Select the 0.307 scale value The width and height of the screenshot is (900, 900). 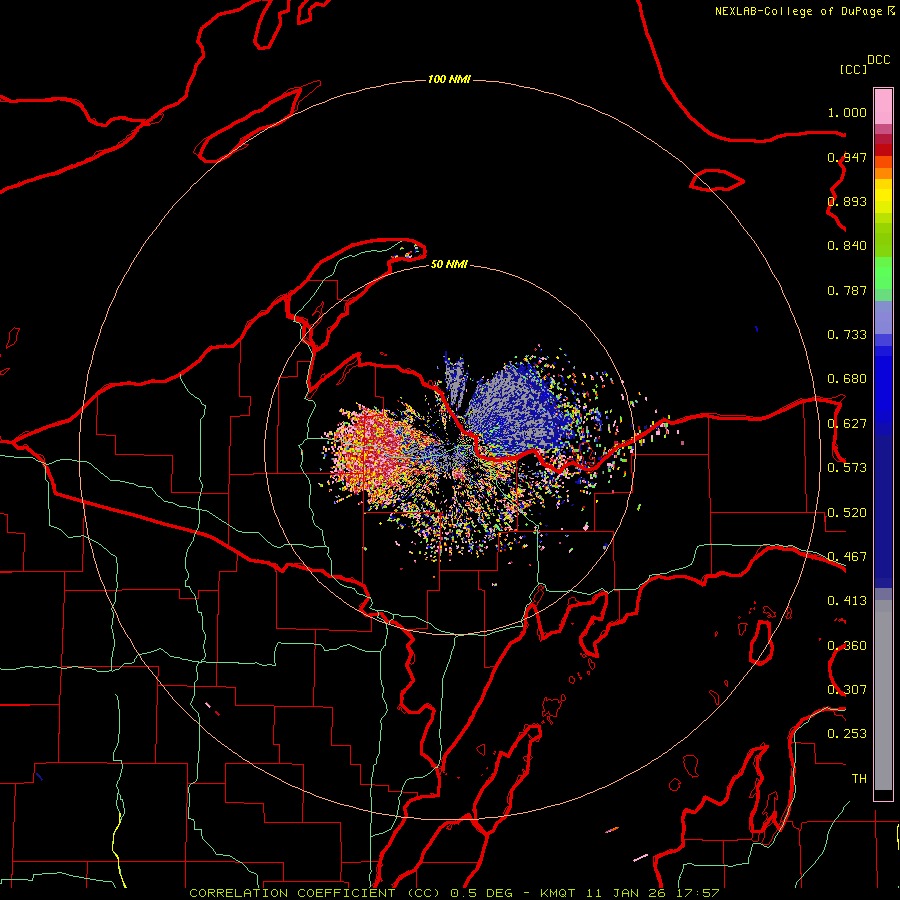pos(847,690)
